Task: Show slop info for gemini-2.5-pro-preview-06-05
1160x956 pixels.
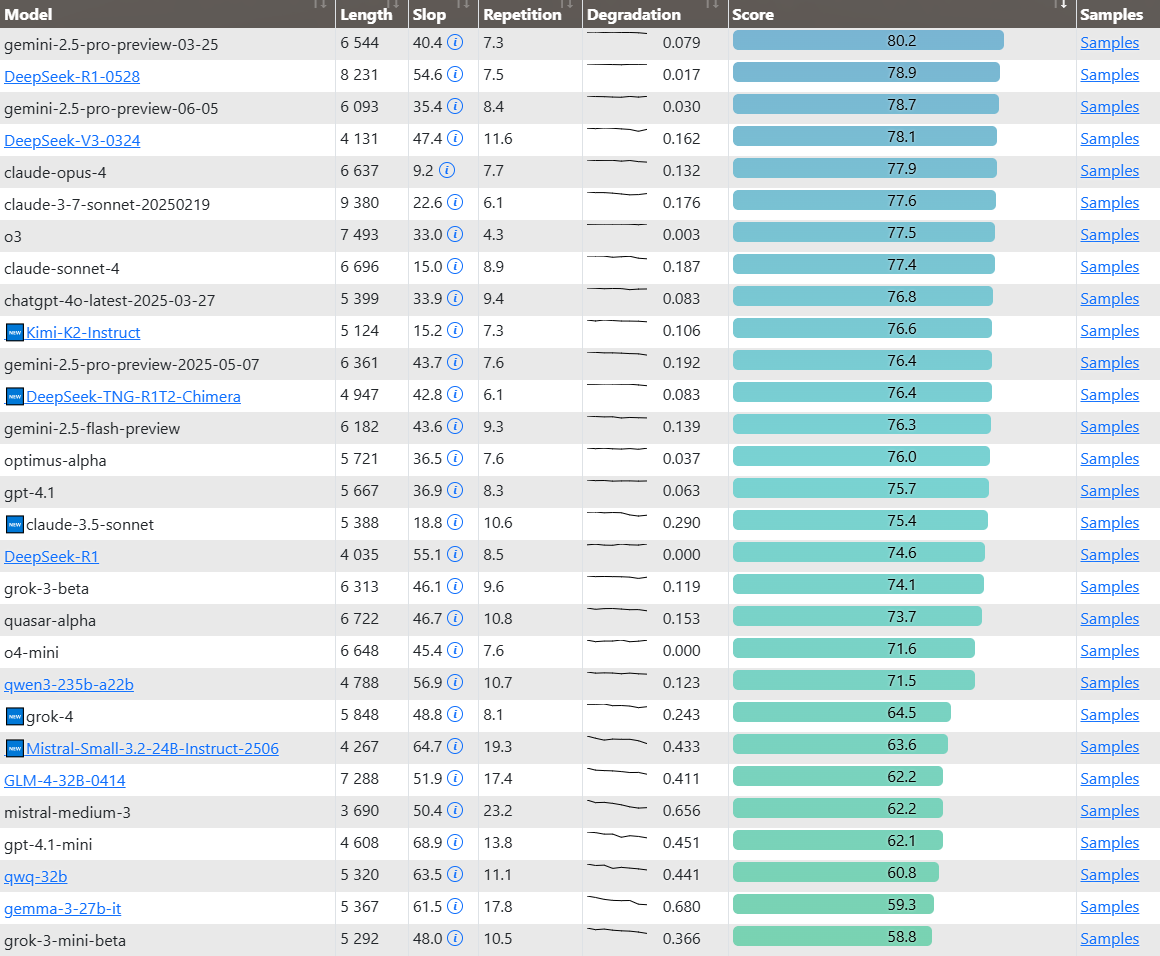Action: point(455,106)
